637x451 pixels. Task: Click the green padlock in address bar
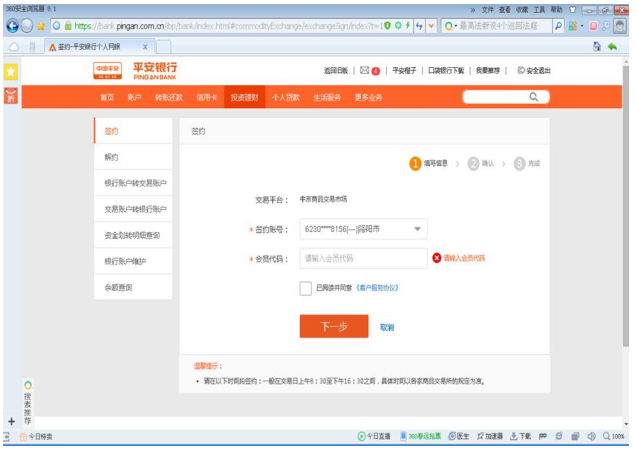[x=68, y=26]
